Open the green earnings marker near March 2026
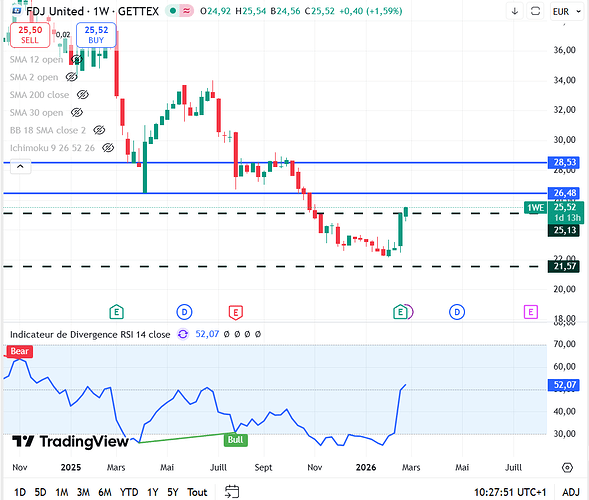This screenshot has width=589, height=500. (400, 312)
